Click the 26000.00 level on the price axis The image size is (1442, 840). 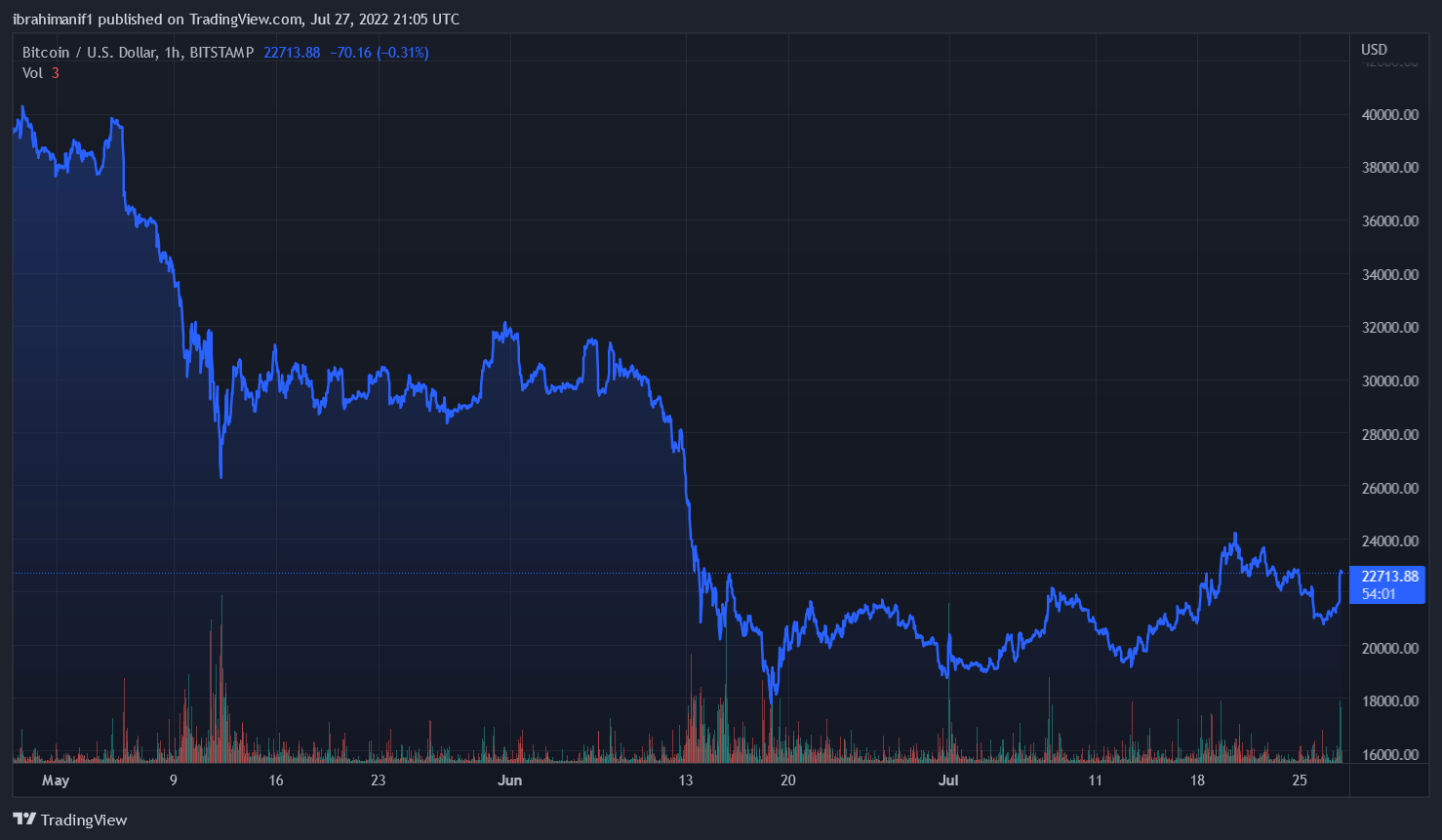pos(1389,489)
